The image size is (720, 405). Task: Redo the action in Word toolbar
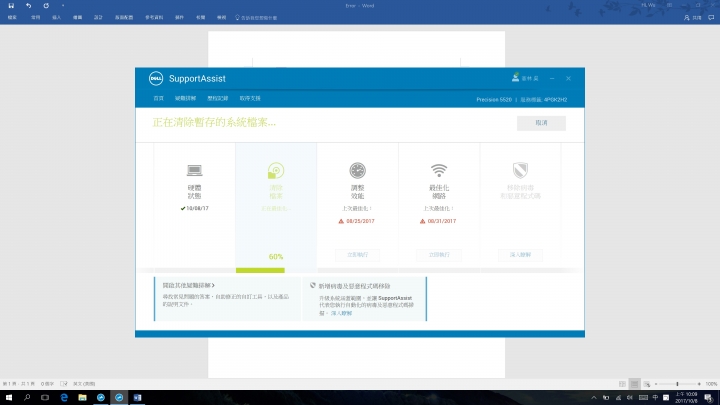[x=46, y=6]
